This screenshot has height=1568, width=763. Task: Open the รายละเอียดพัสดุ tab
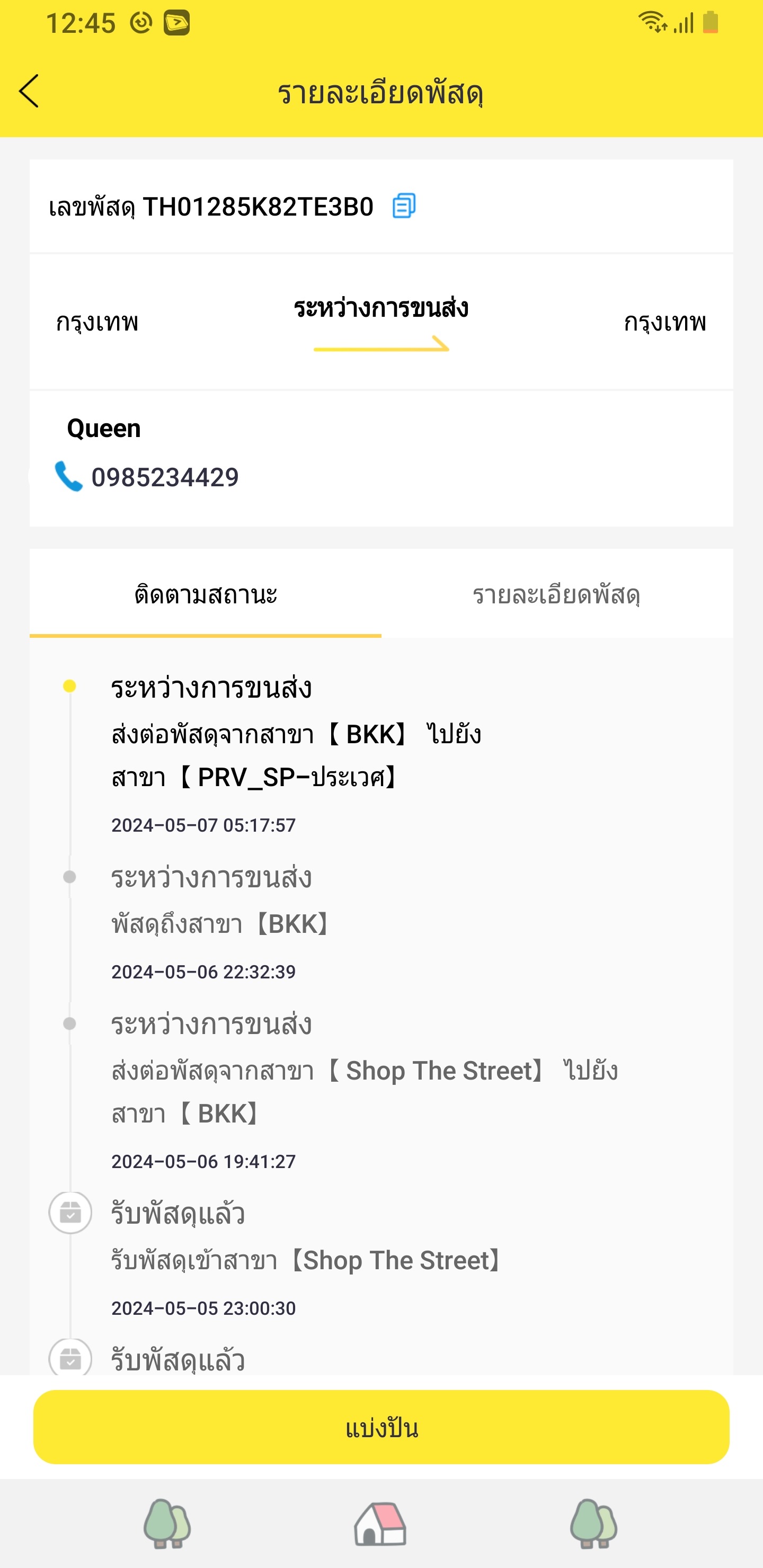[x=556, y=595]
